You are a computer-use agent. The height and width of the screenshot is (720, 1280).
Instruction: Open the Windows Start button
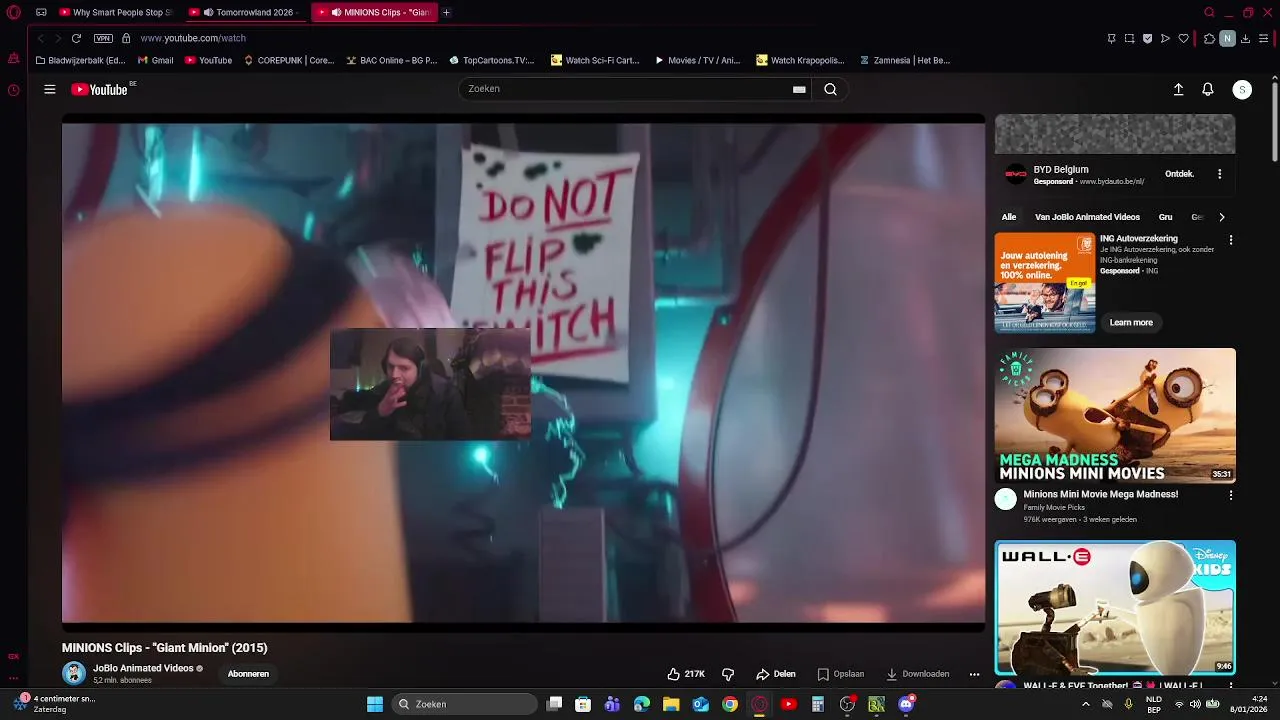tap(375, 704)
